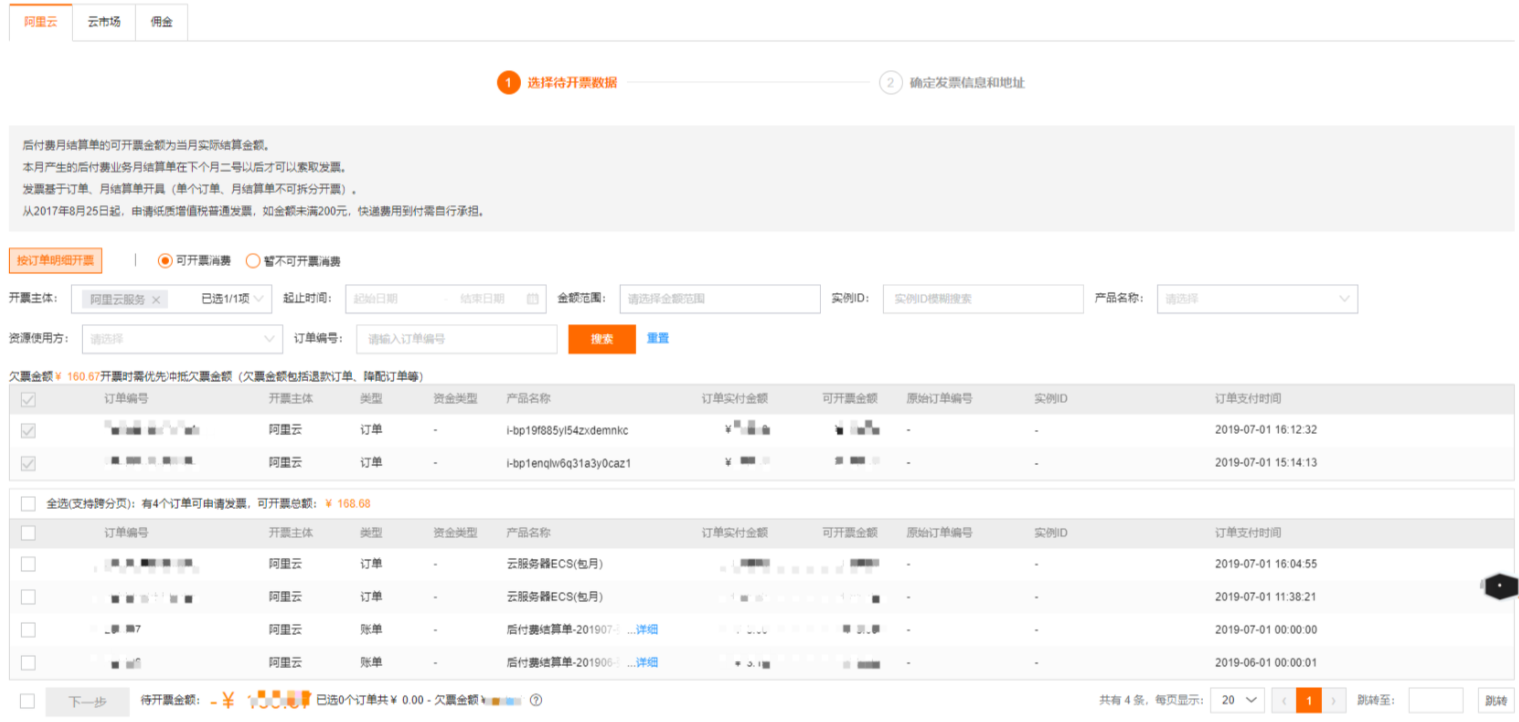Tick the header checkbox of the lower order table
The height and width of the screenshot is (722, 1519).
click(28, 533)
